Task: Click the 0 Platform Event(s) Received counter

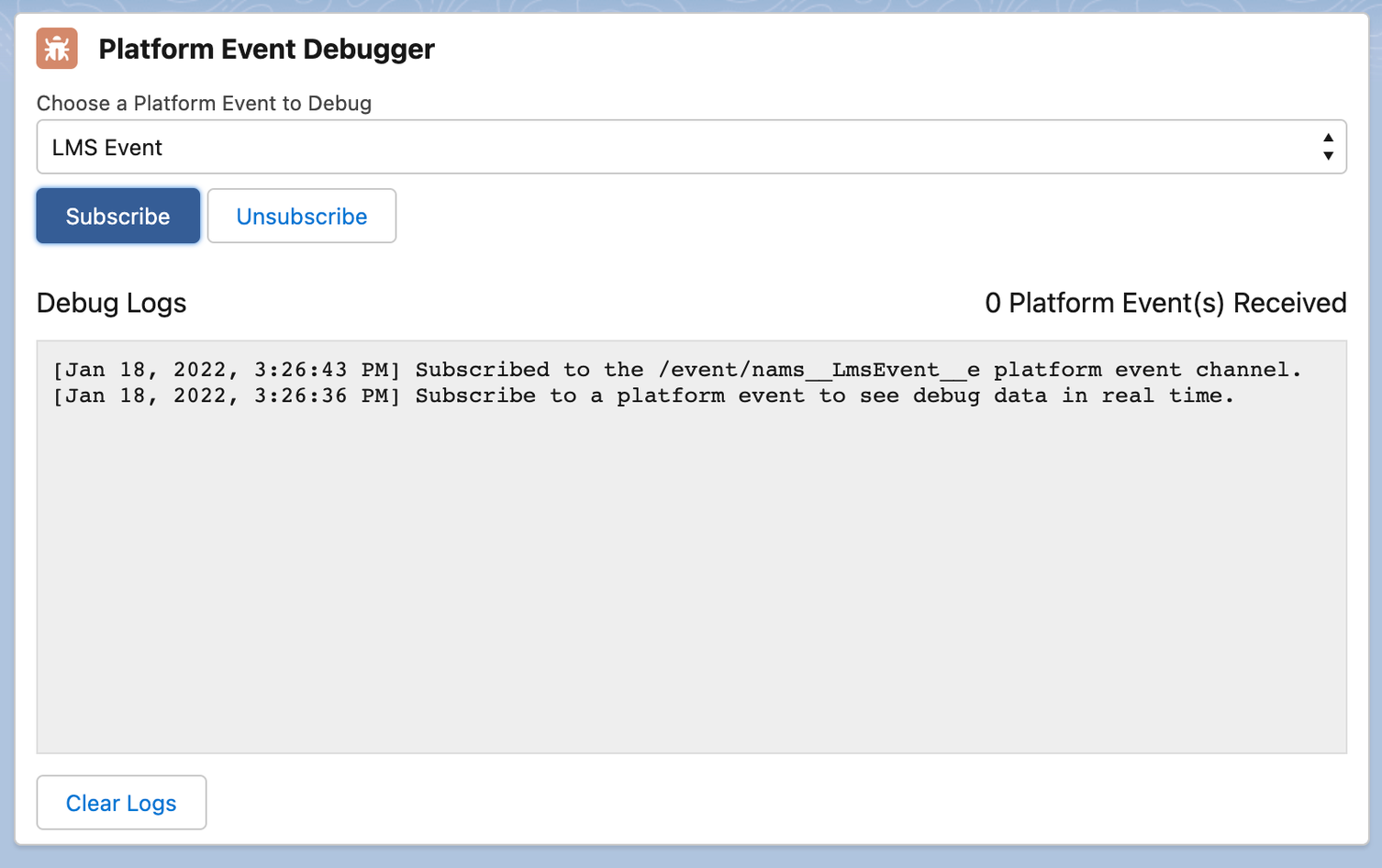Action: click(1165, 303)
